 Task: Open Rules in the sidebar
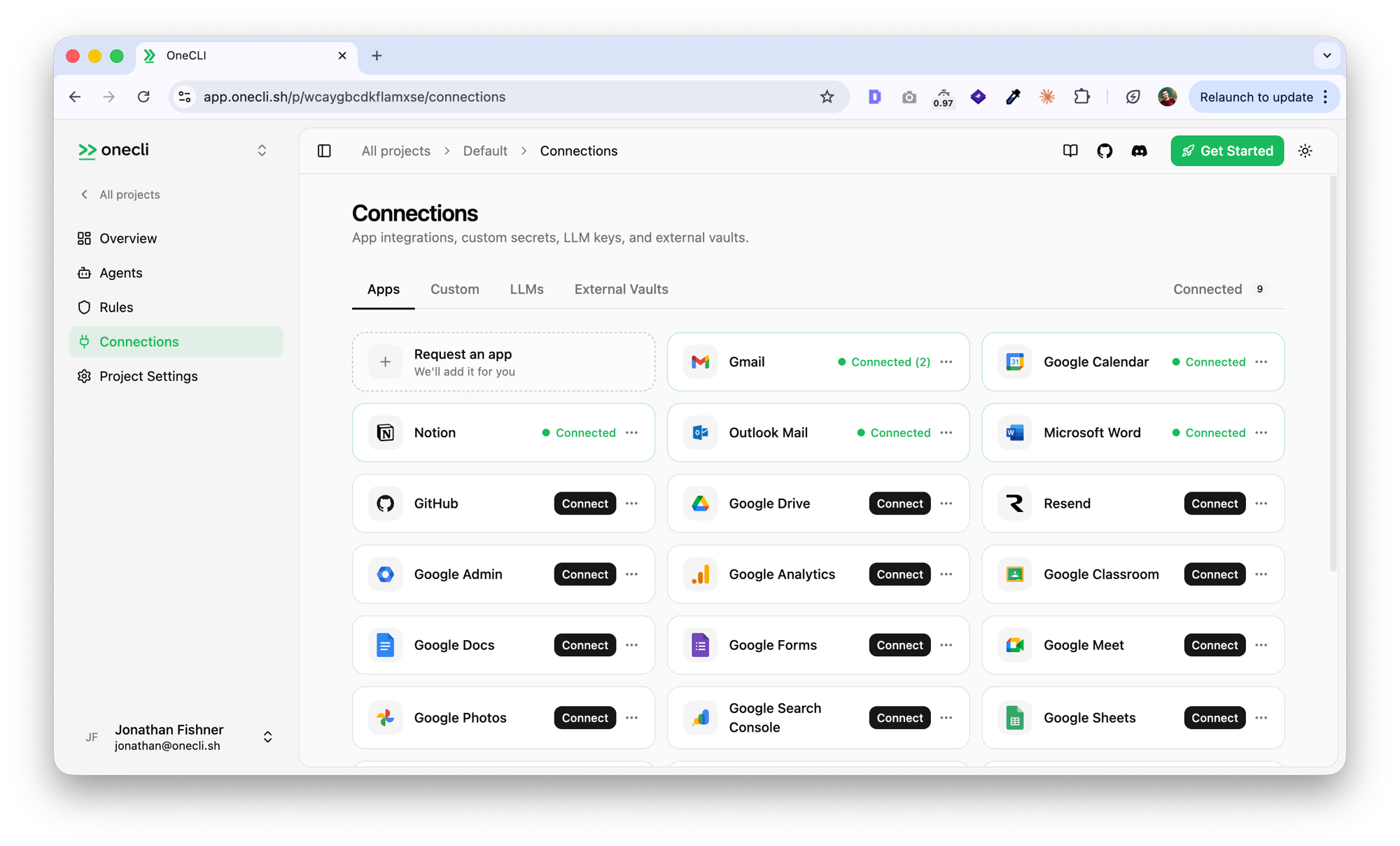[176, 307]
